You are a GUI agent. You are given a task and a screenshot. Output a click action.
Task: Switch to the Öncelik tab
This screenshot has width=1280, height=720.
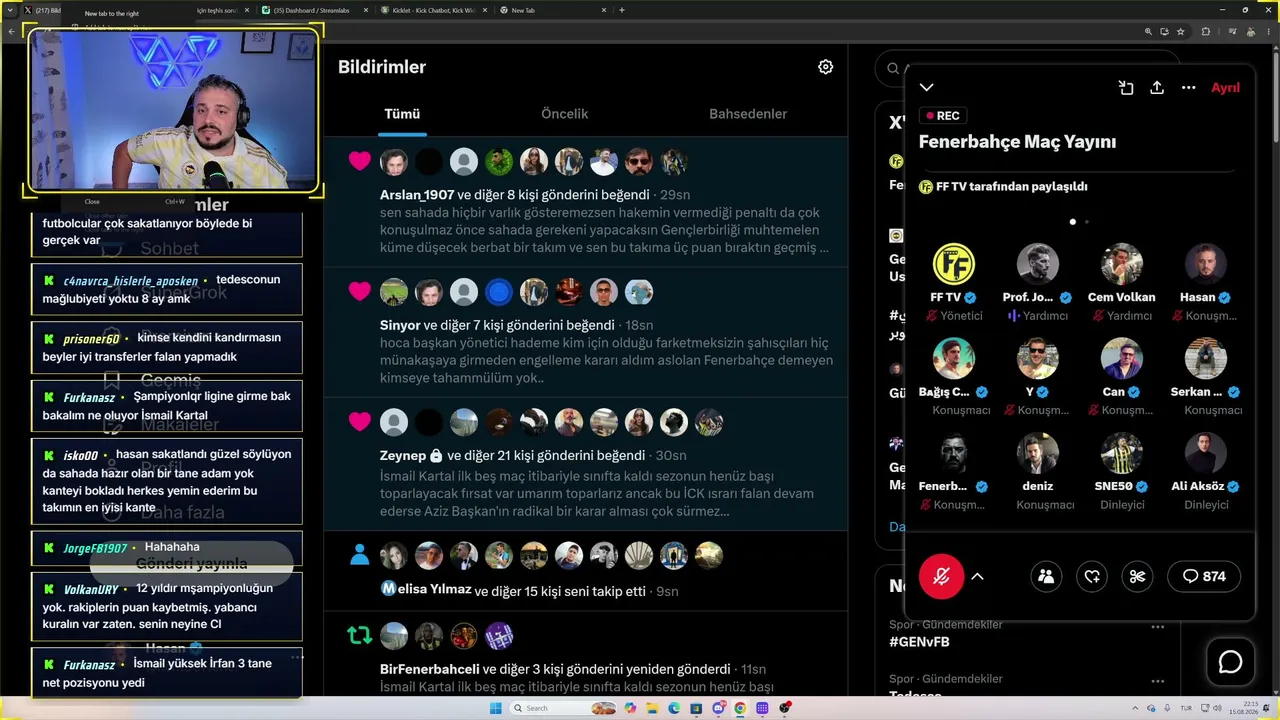(x=564, y=114)
